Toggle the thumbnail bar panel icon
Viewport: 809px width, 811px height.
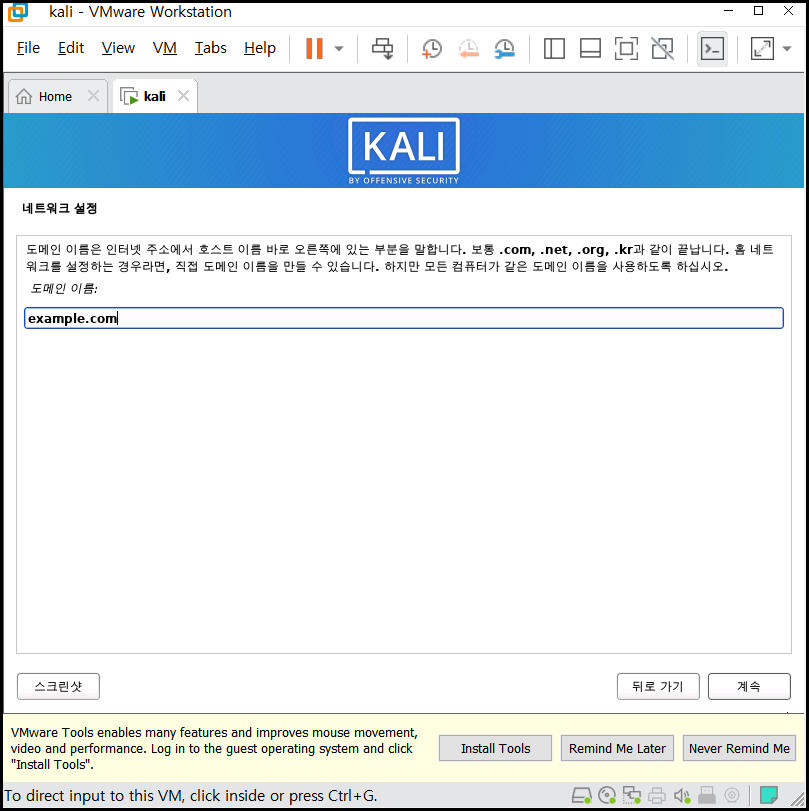(590, 49)
